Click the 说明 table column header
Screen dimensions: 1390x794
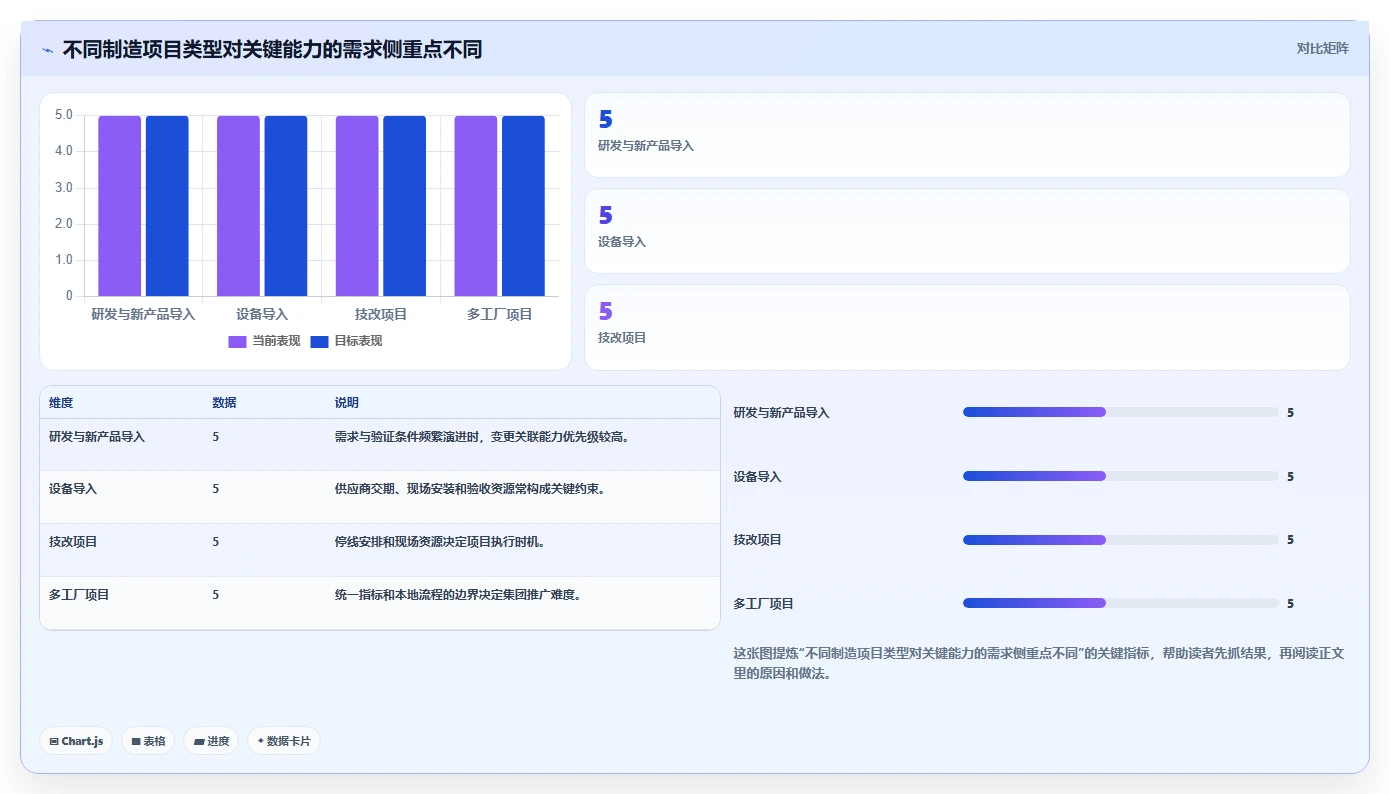coord(347,403)
